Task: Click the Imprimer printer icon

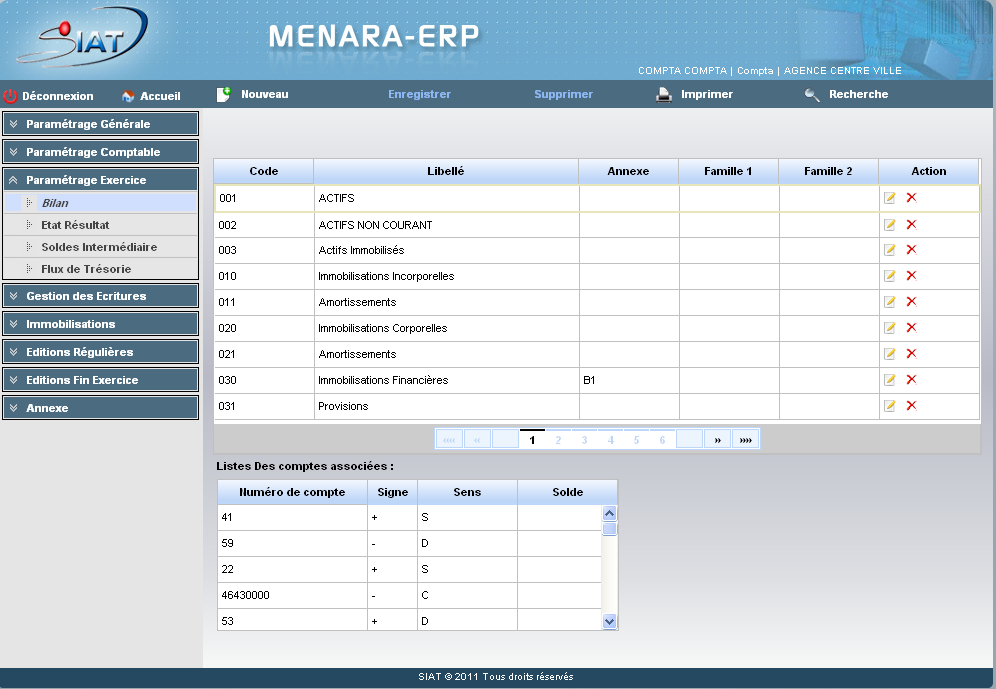Action: click(x=664, y=95)
